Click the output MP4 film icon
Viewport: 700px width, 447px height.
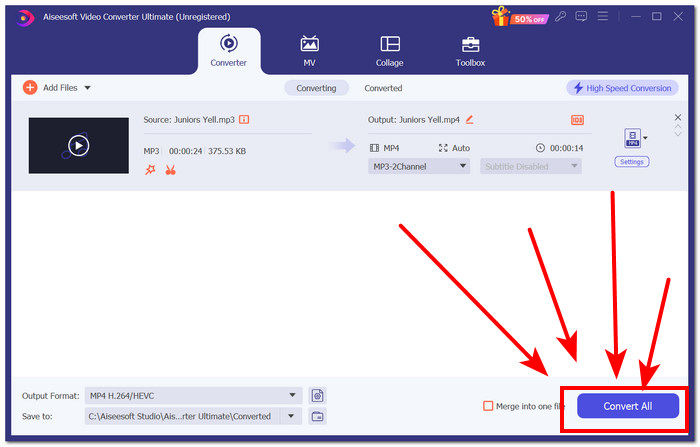[374, 148]
